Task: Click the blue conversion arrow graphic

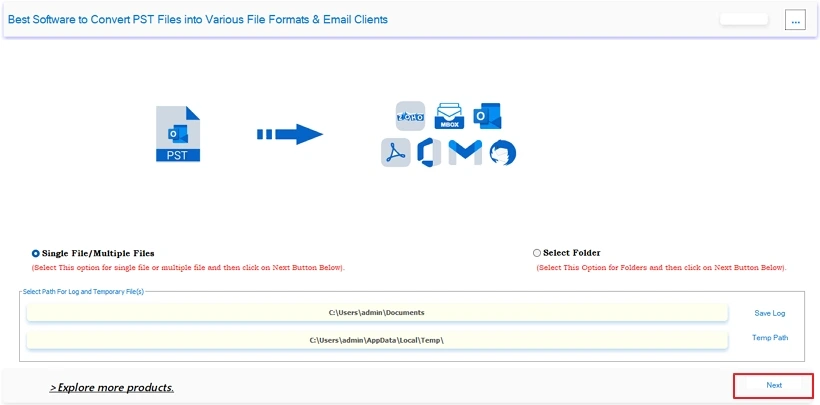Action: [290, 134]
